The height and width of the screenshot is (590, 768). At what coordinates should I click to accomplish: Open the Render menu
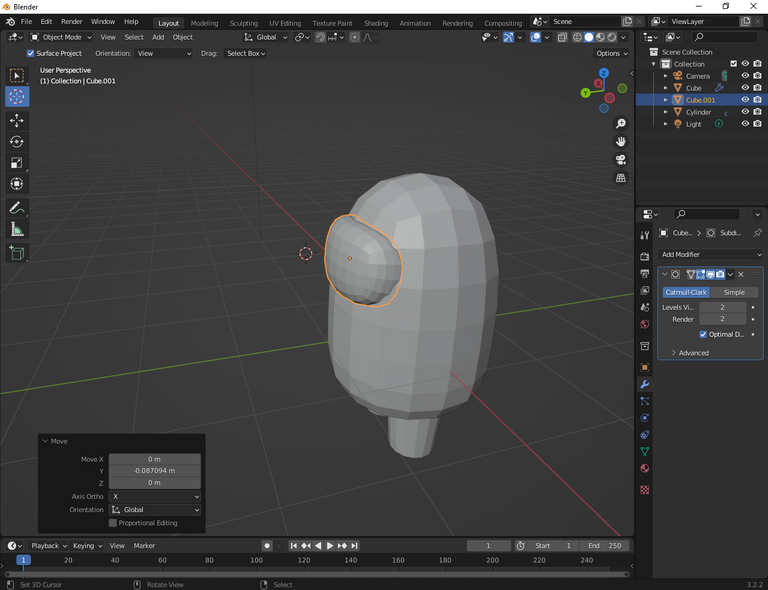point(72,22)
